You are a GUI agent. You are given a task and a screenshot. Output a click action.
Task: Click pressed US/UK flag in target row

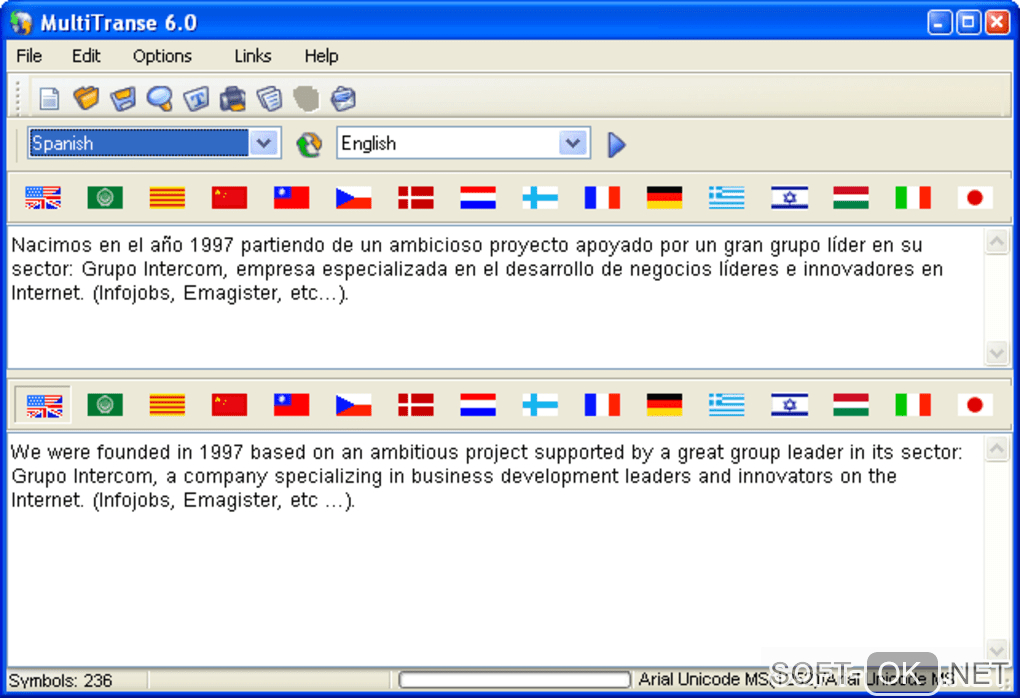(x=44, y=405)
